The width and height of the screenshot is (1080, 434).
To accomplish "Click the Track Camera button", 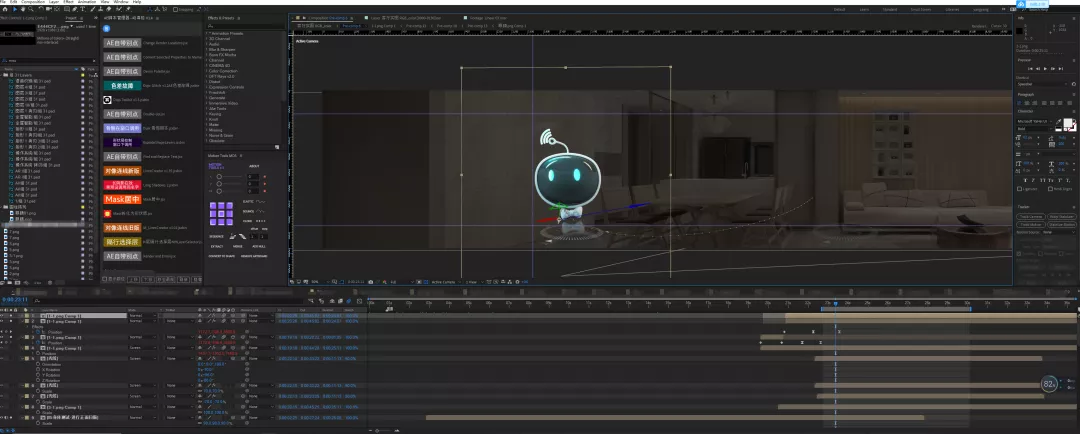I will tap(1031, 216).
